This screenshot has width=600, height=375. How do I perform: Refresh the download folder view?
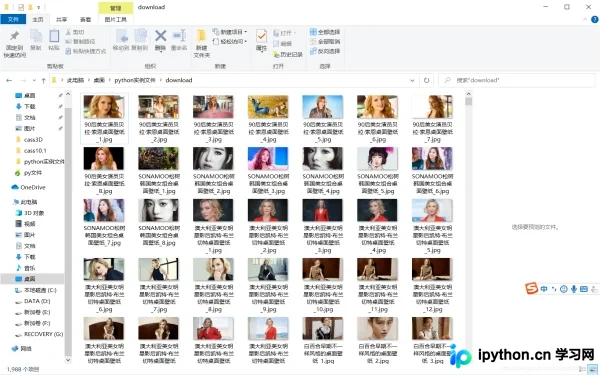click(426, 80)
